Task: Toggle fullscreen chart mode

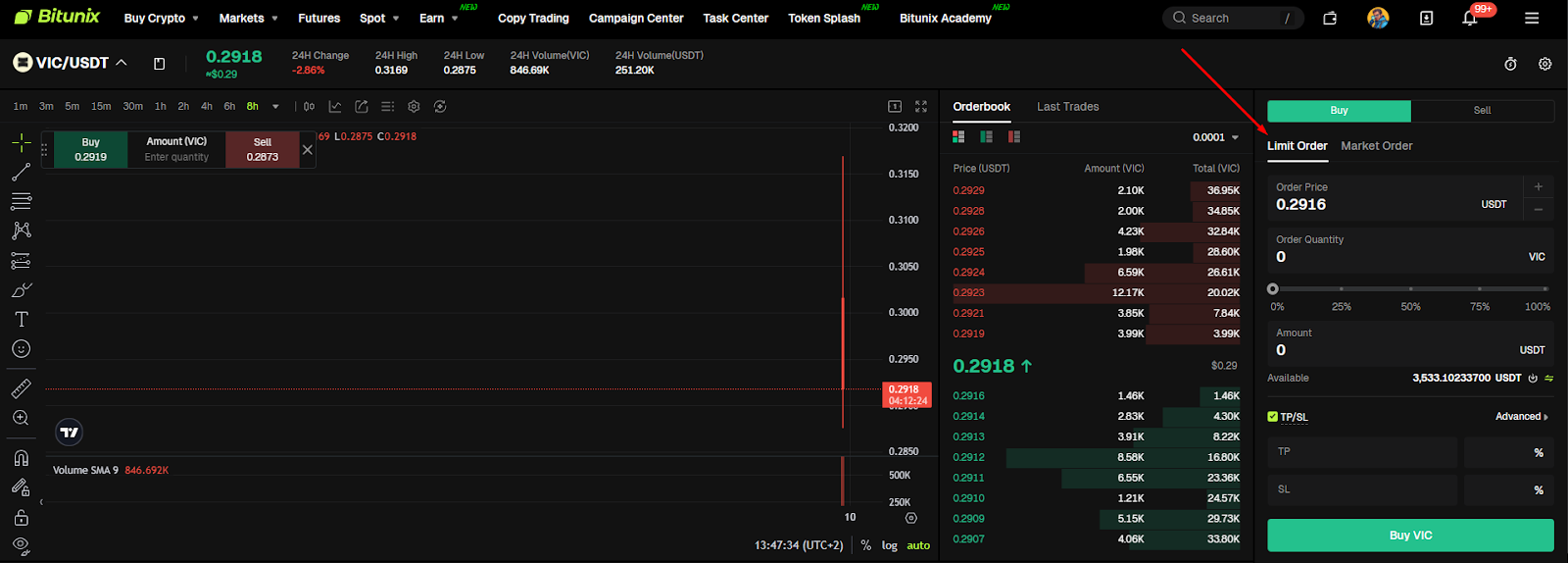Action: coord(921,106)
